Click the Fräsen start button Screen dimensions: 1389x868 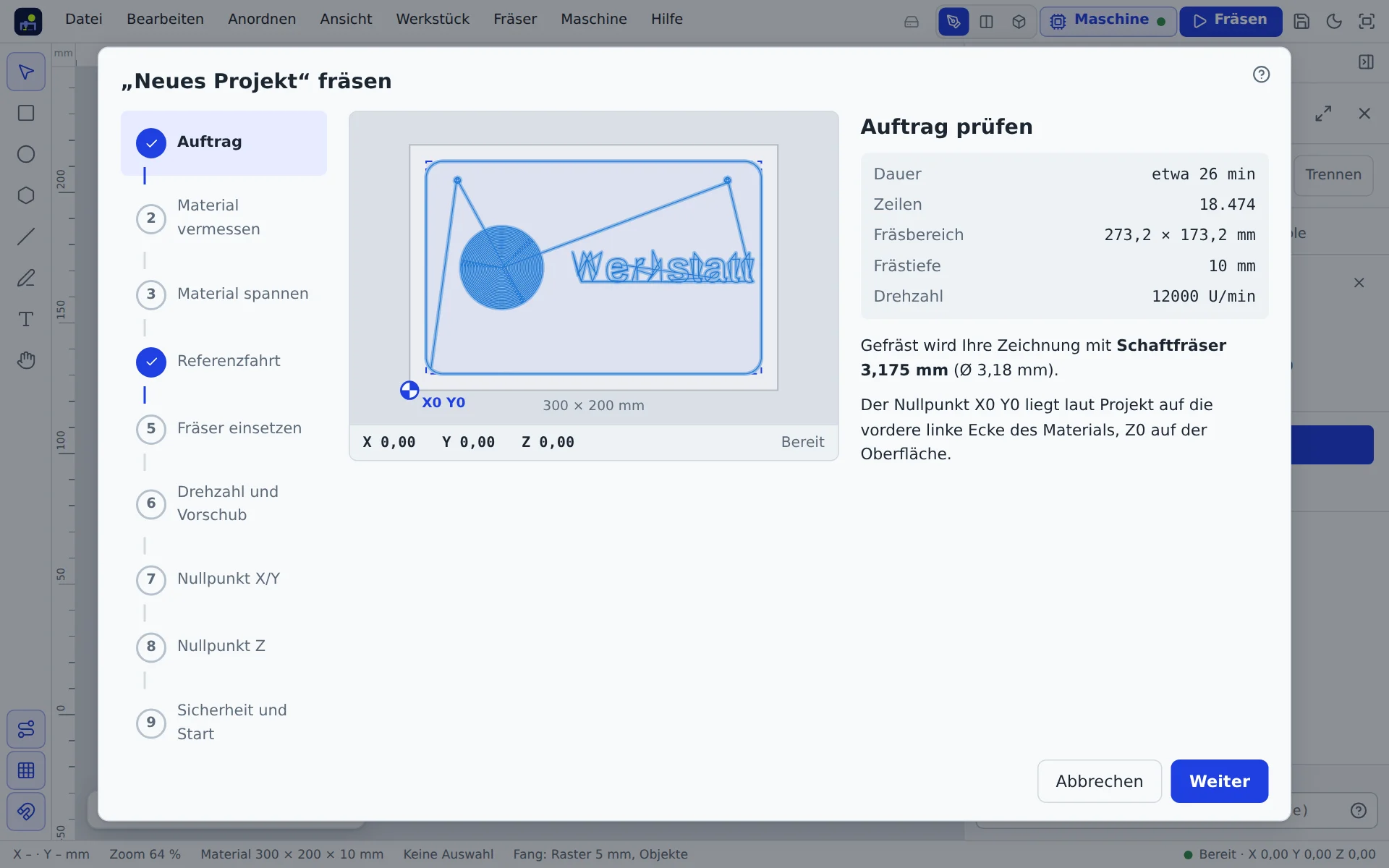(x=1231, y=21)
